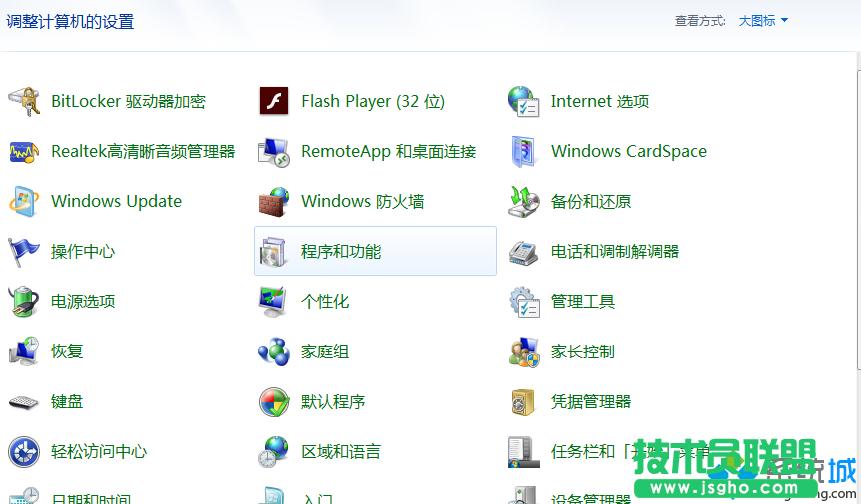Open the Internet 选项 globe icon
The width and height of the screenshot is (861, 504).
click(x=524, y=101)
